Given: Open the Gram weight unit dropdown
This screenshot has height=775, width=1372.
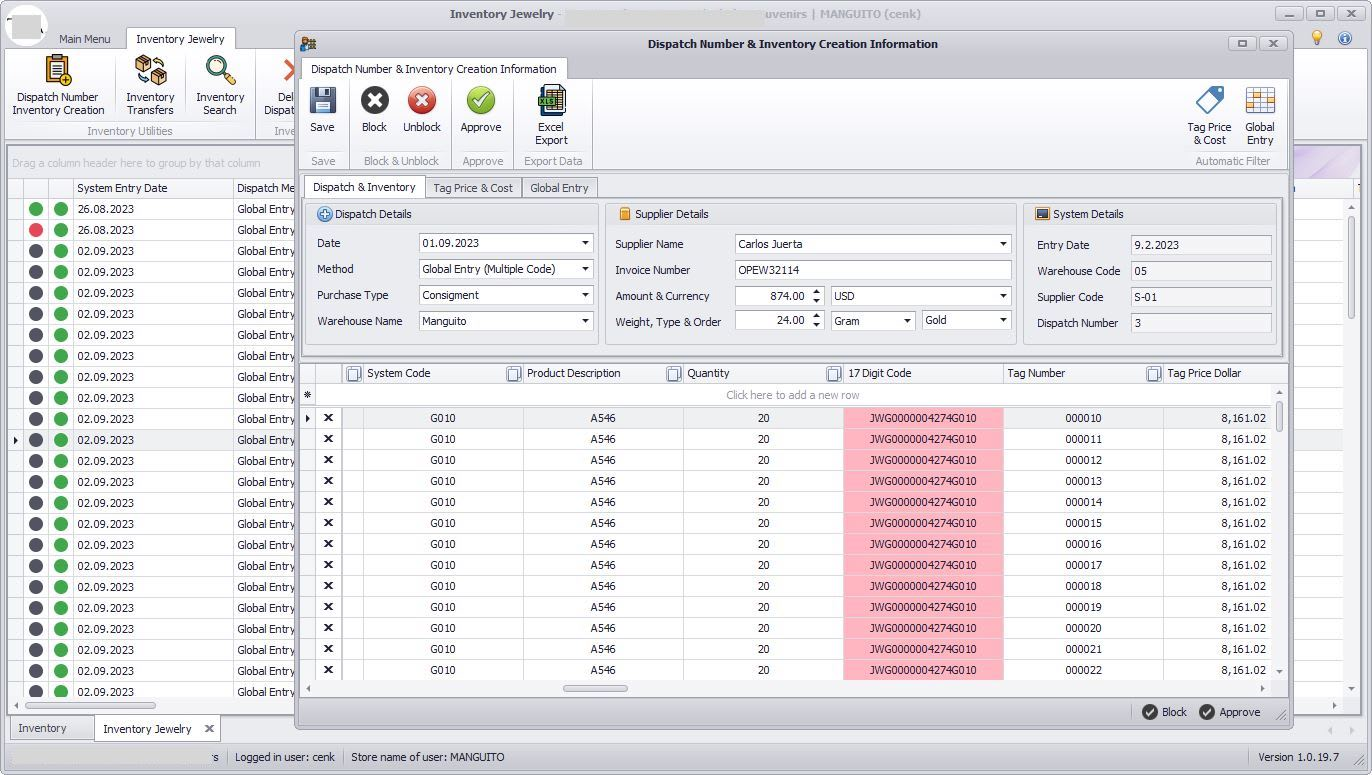Looking at the screenshot, I should (907, 321).
